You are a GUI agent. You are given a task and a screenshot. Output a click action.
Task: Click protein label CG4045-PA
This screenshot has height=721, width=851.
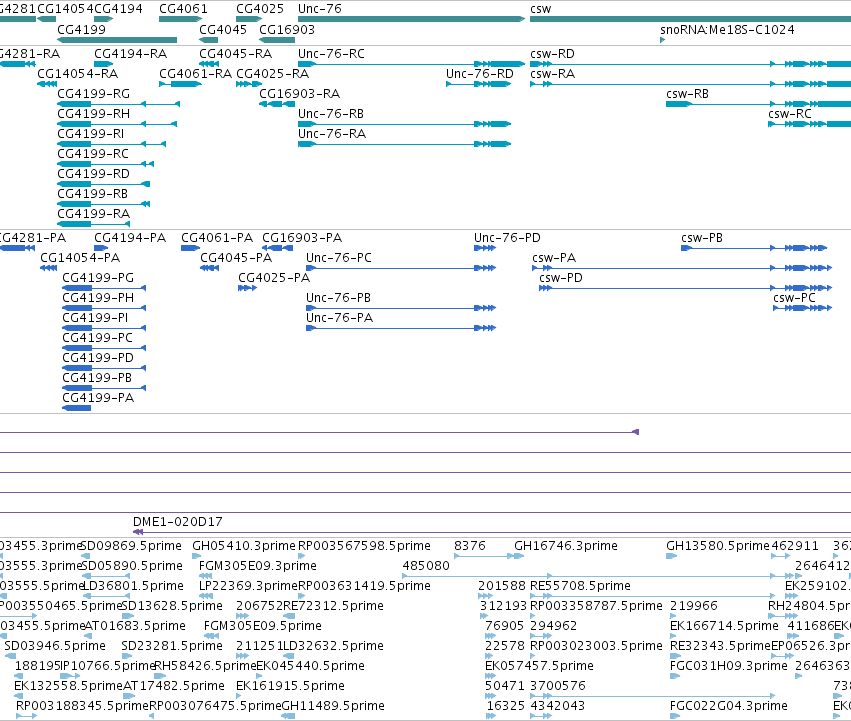(236, 258)
